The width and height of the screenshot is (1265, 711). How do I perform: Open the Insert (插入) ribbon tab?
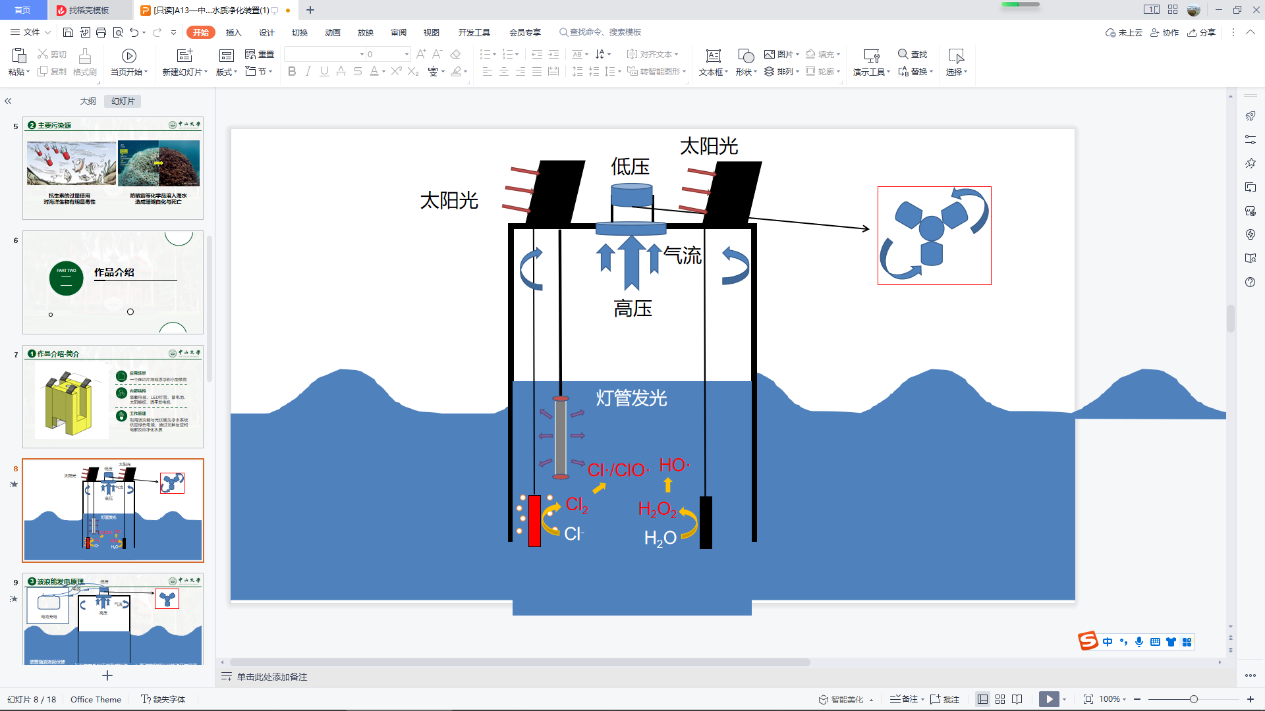[233, 32]
